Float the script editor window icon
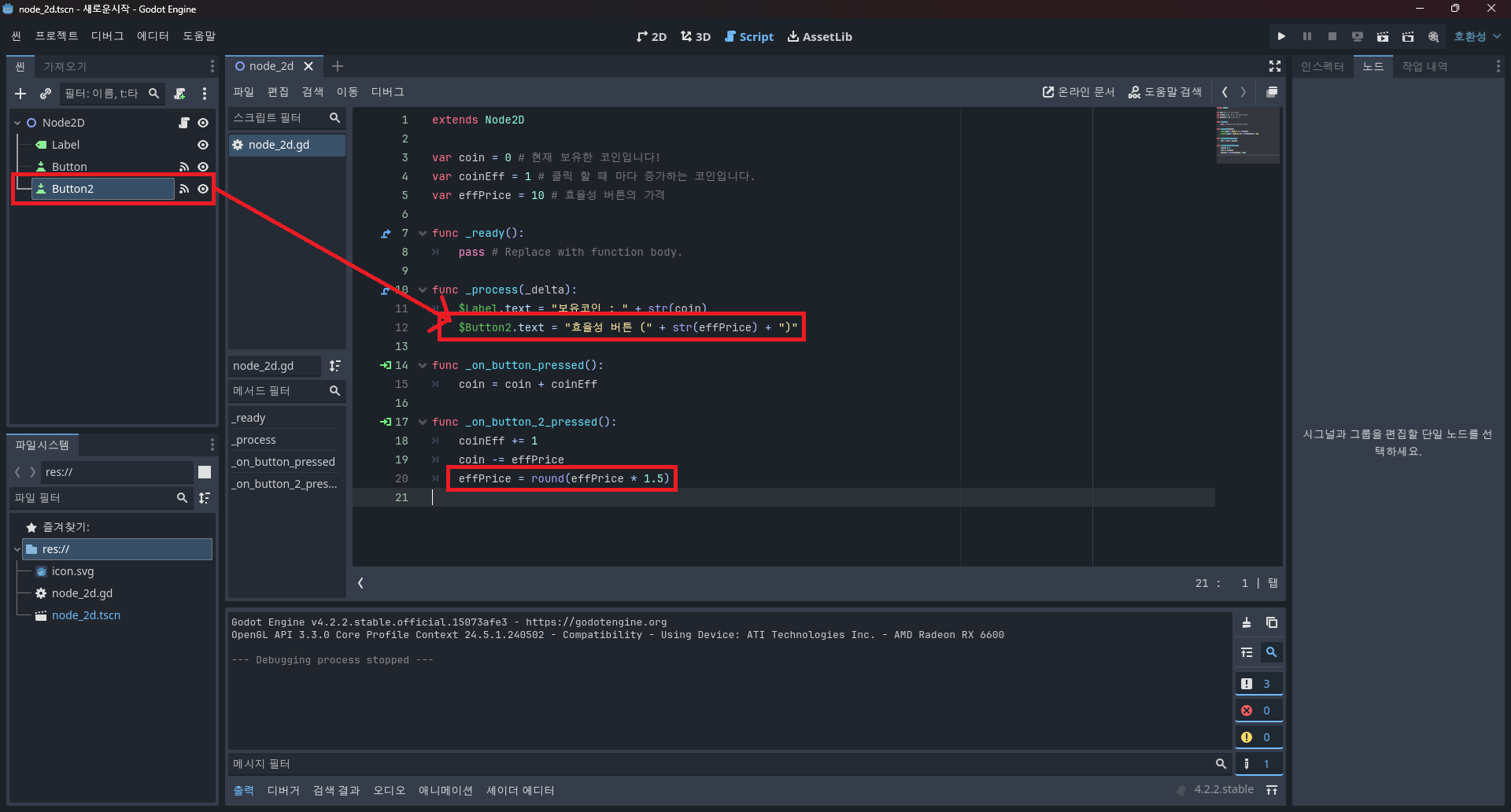The image size is (1511, 812). coord(1272,92)
